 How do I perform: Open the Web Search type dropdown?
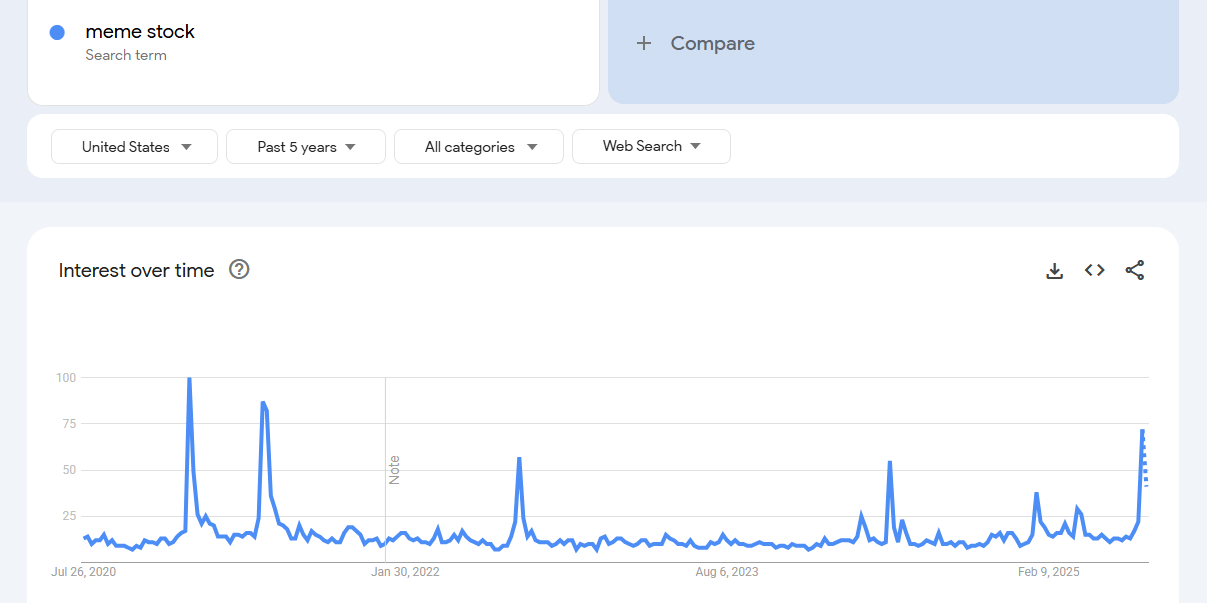651,146
